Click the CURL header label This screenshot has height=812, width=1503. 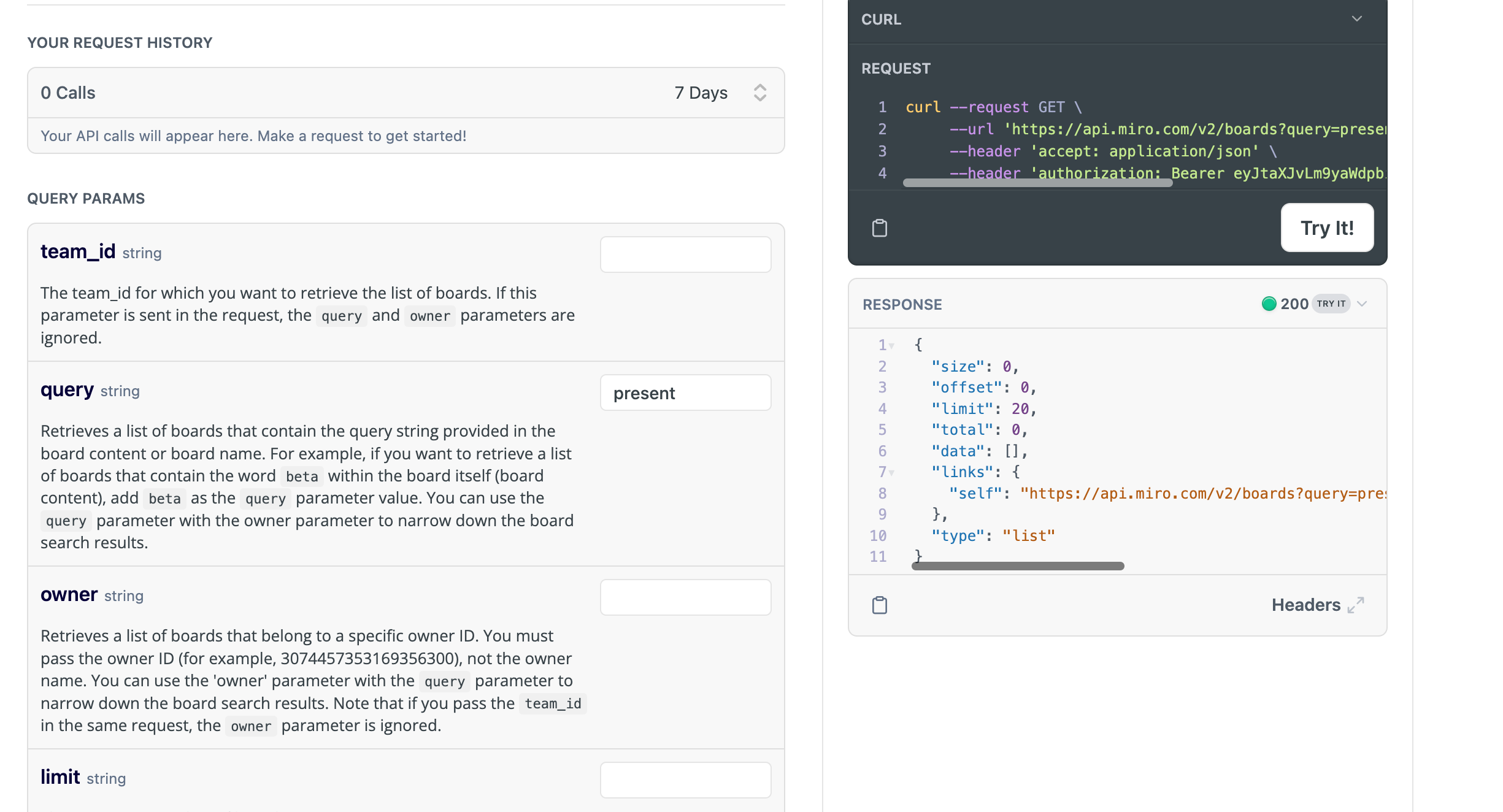881,19
